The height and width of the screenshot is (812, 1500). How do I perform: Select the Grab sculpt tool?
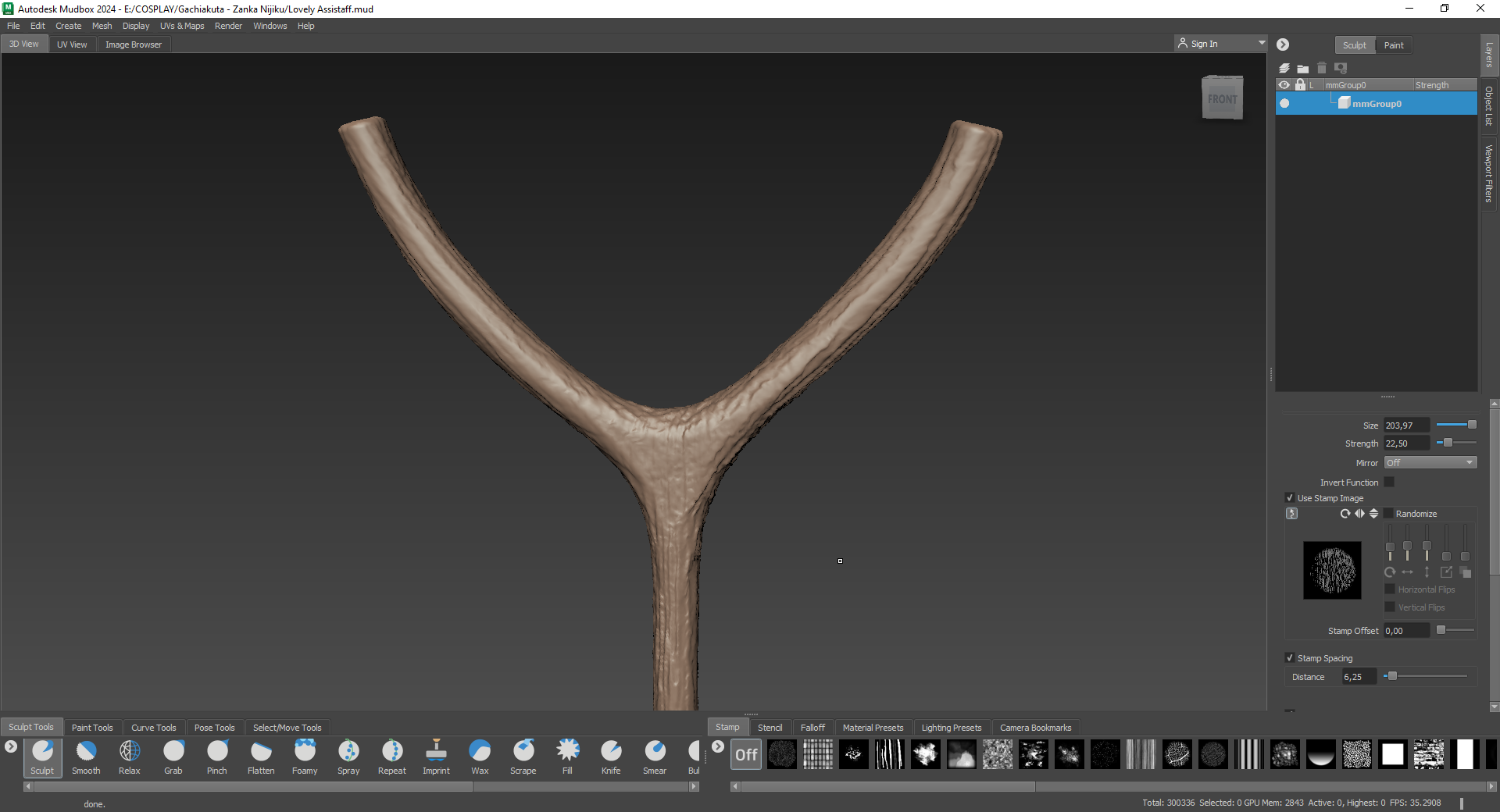tap(173, 752)
